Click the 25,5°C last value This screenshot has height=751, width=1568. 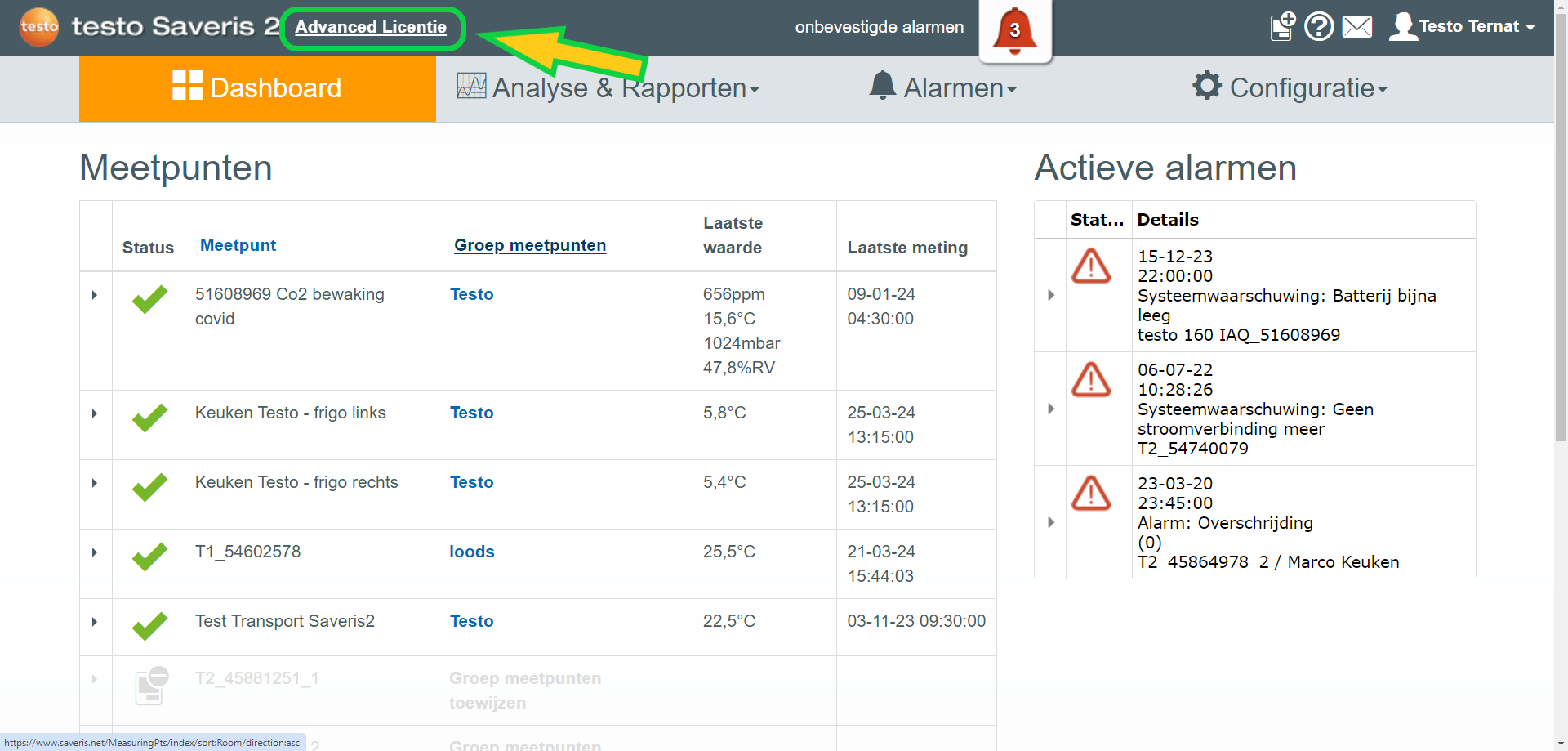point(729,552)
